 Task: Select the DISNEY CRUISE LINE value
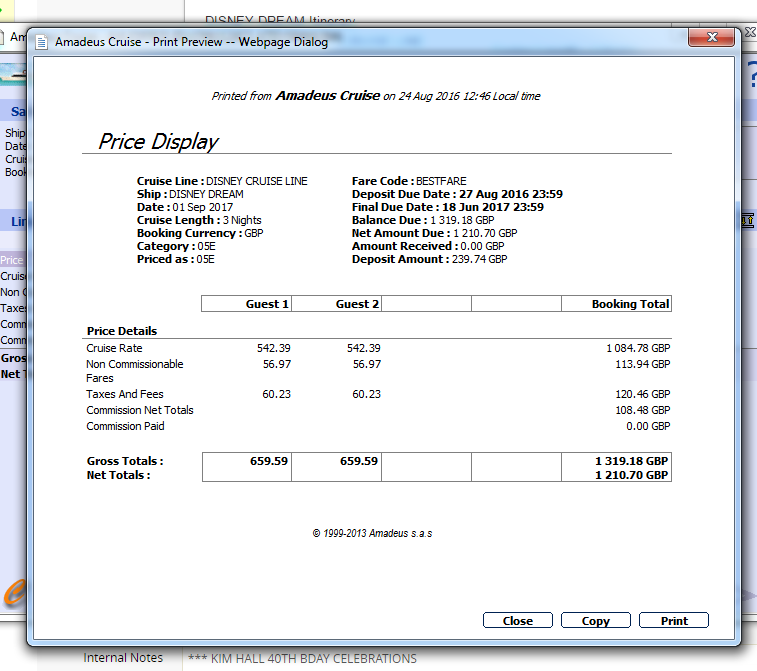pos(256,181)
